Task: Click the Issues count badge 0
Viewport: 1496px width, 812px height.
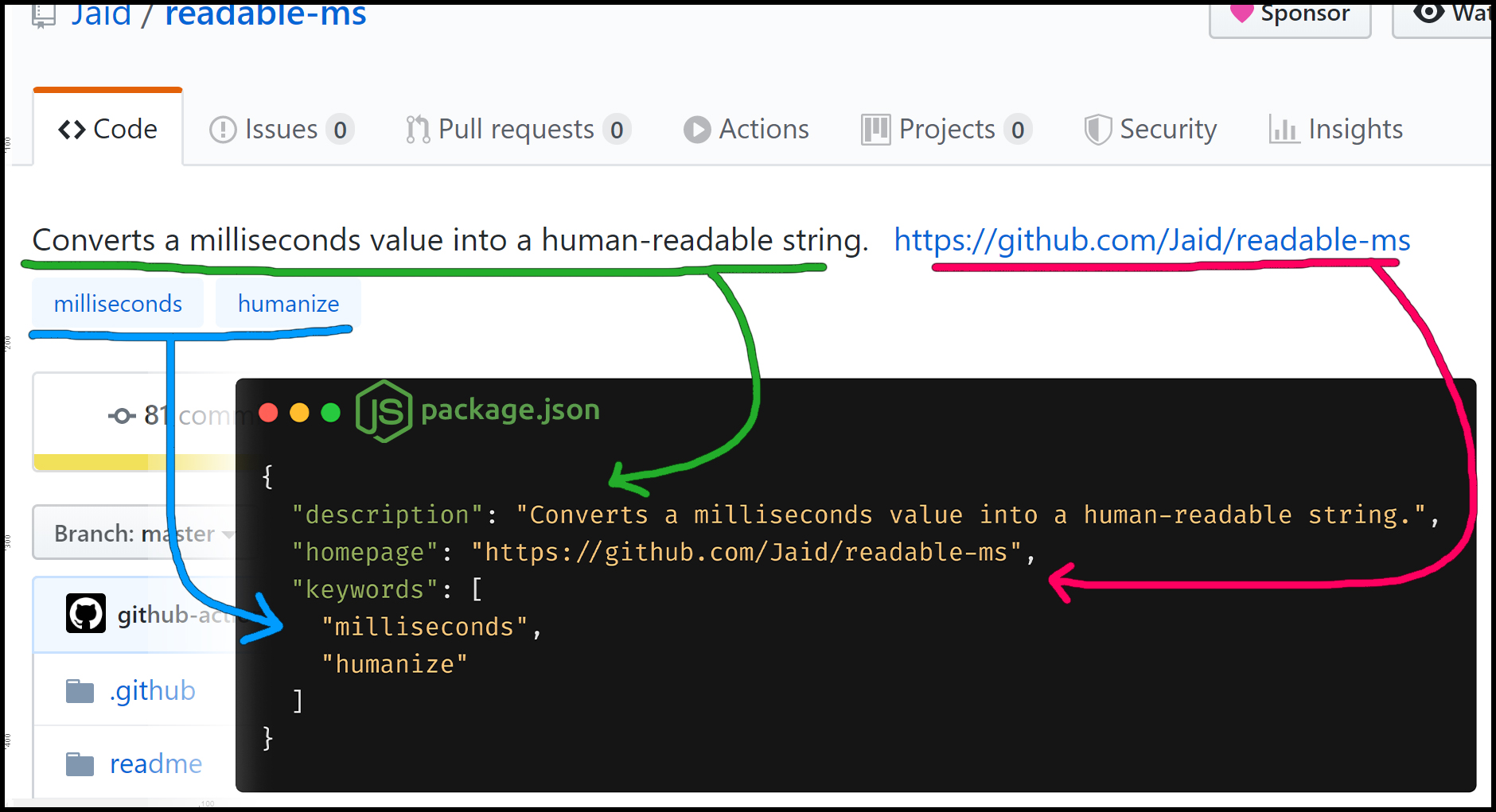Action: (340, 130)
